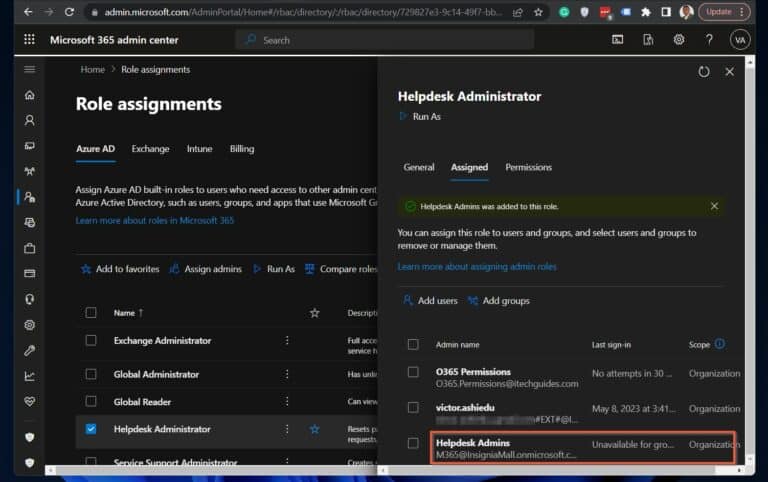768x482 pixels.
Task: Open more actions for Helpdesk Administrator
Action: [287, 429]
